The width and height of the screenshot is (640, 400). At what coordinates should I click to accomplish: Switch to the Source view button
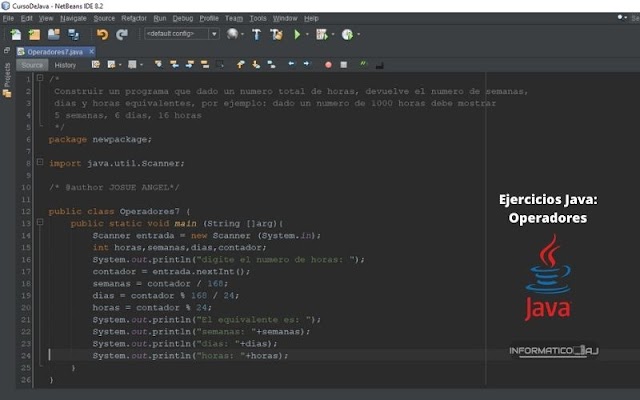pos(32,65)
